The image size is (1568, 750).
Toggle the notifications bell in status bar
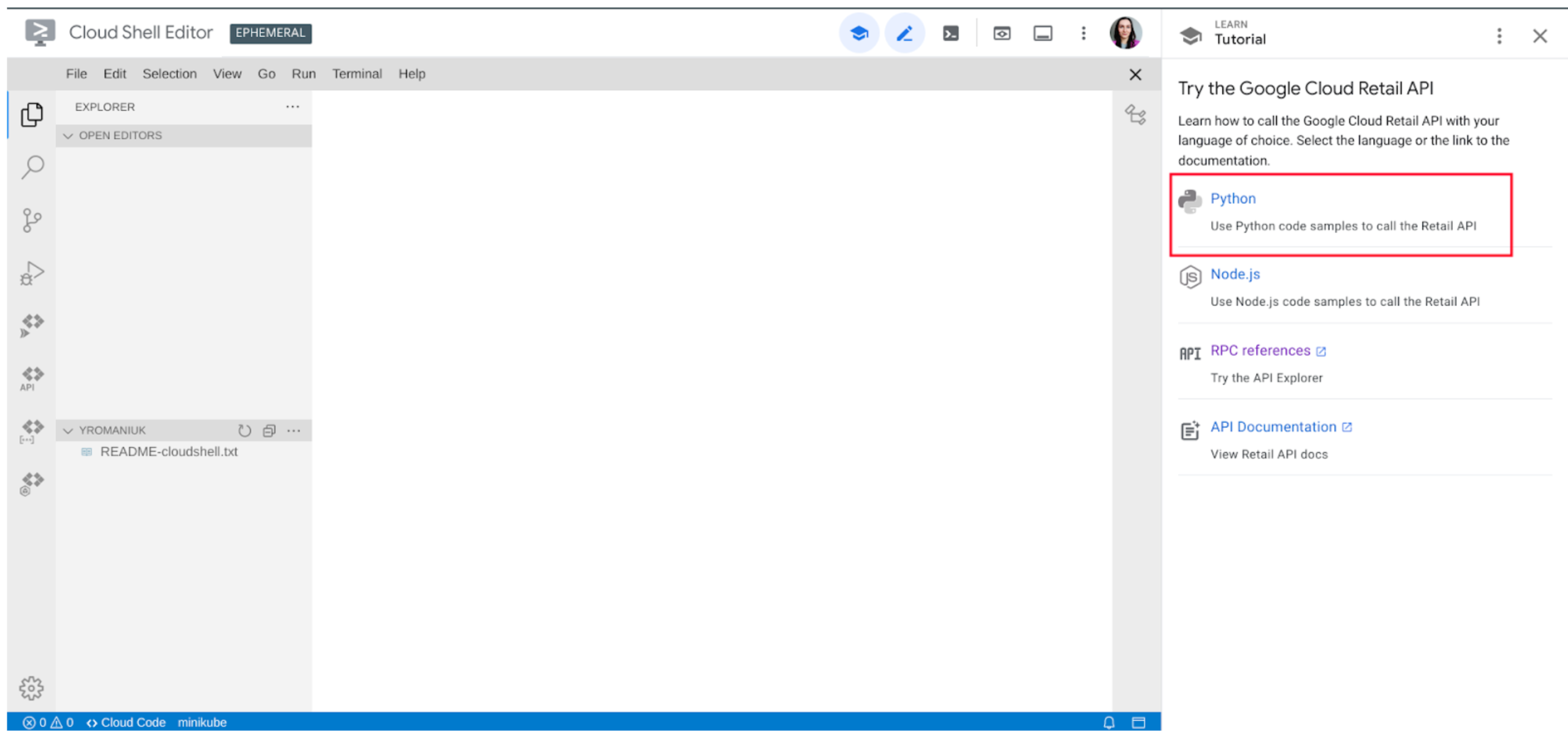[1109, 722]
